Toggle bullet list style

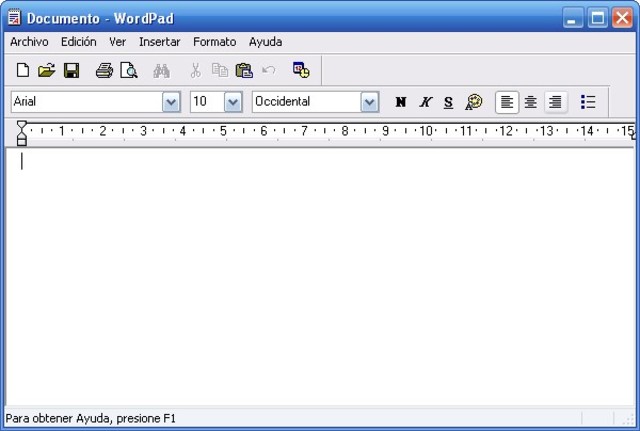tap(588, 102)
